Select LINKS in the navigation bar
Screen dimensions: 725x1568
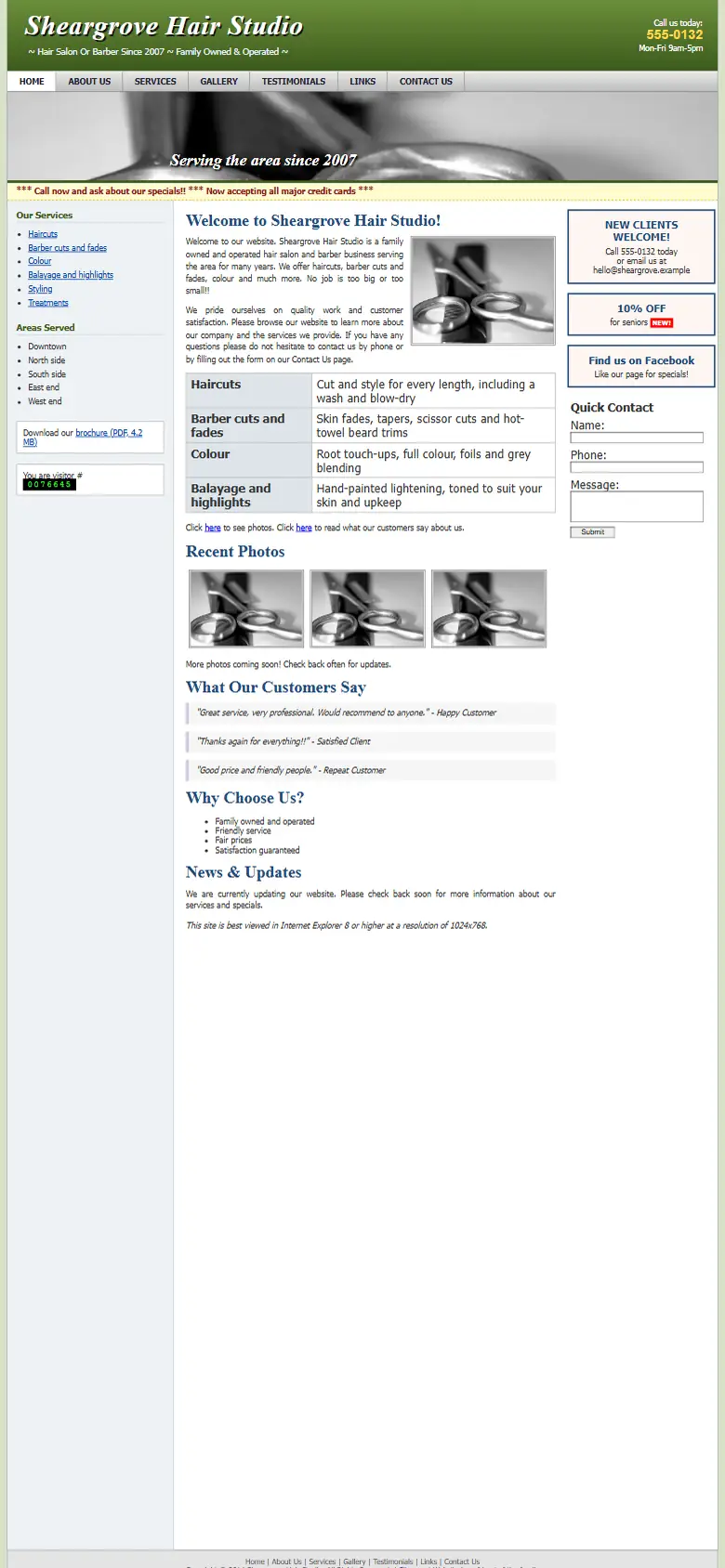pos(362,82)
